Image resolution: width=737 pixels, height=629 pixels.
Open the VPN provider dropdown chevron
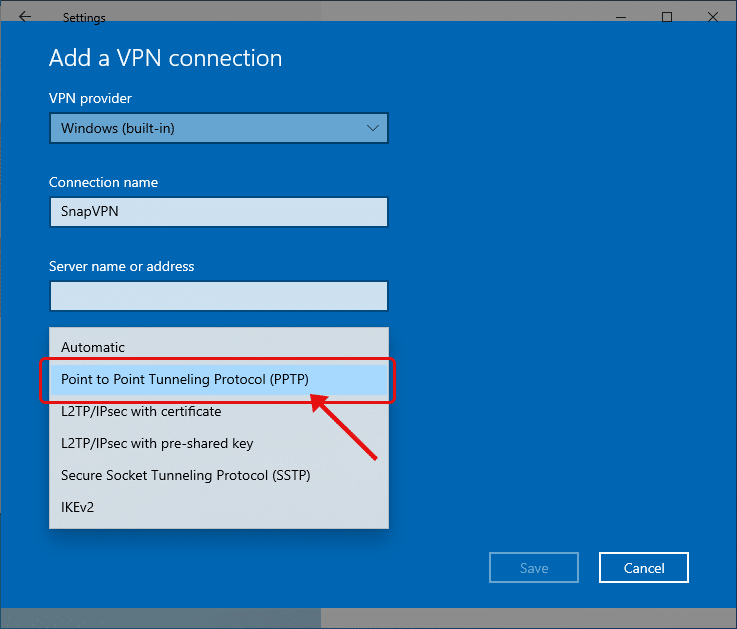(x=373, y=128)
